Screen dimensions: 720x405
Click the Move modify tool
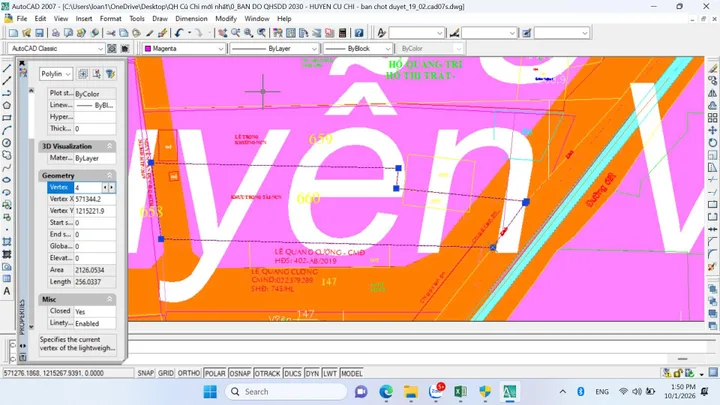[x=712, y=130]
